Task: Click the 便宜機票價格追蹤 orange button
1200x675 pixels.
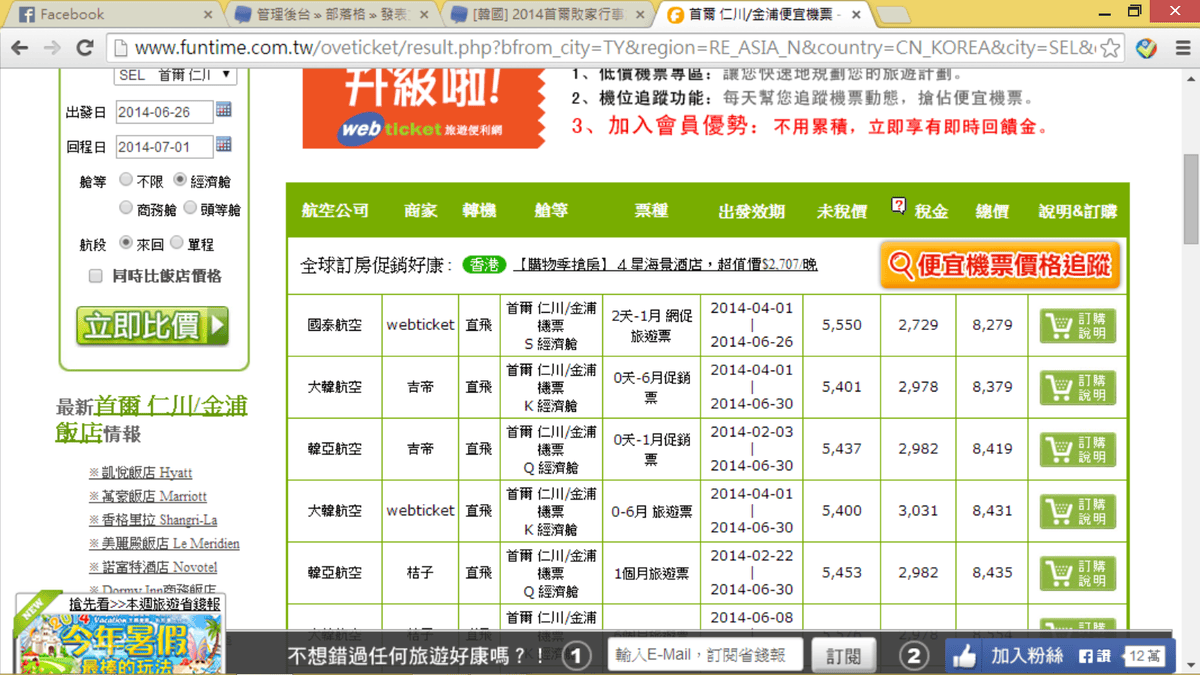Action: coord(1000,265)
